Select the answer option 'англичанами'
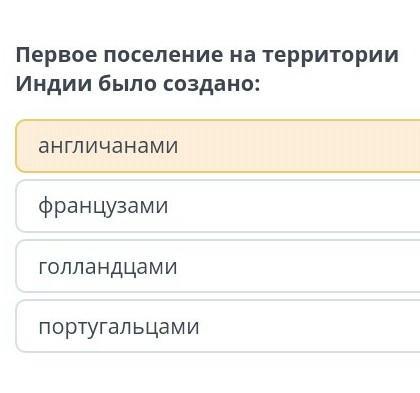This screenshot has height=393, width=420. point(218,146)
